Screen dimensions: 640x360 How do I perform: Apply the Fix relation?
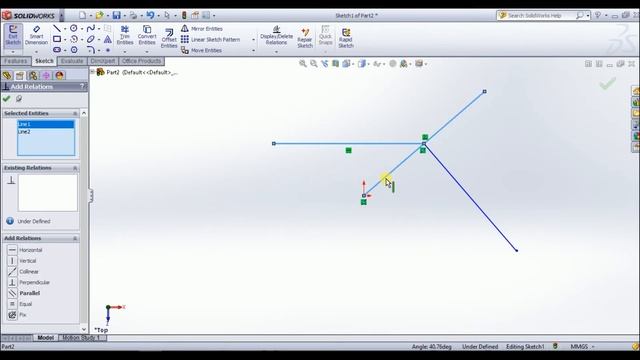(x=17, y=315)
